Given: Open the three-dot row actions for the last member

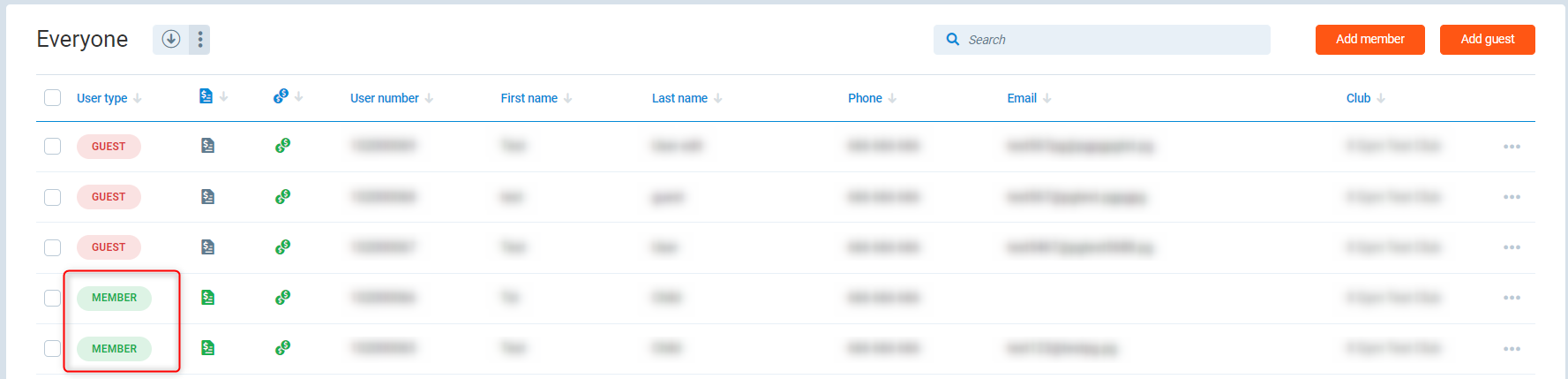Looking at the screenshot, I should (x=1512, y=349).
